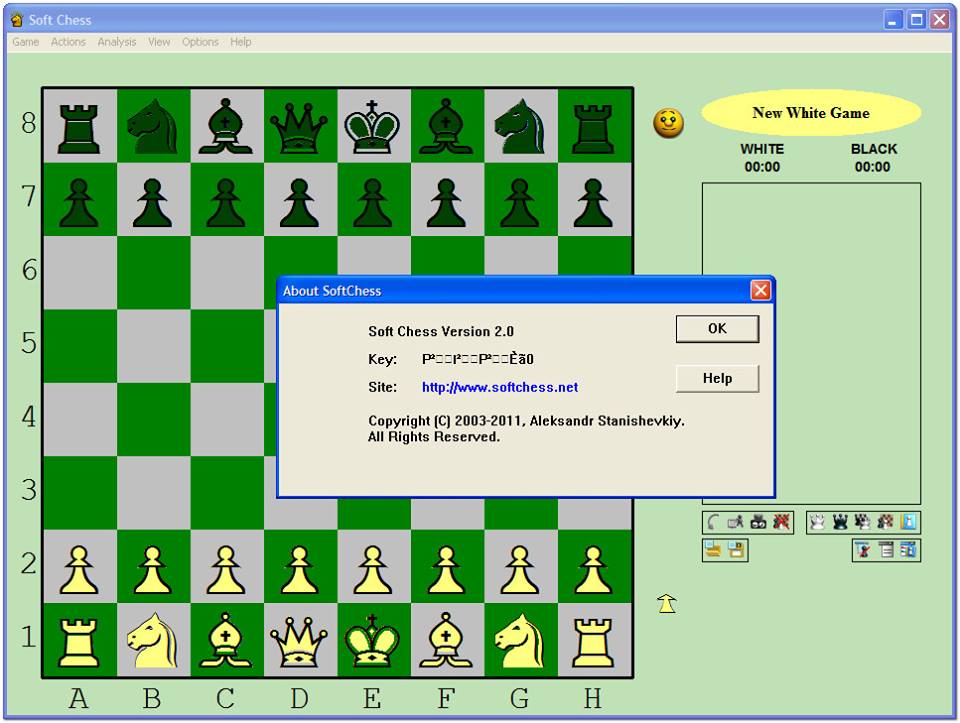
Task: Maximize the Soft Chess window
Action: coord(917,20)
